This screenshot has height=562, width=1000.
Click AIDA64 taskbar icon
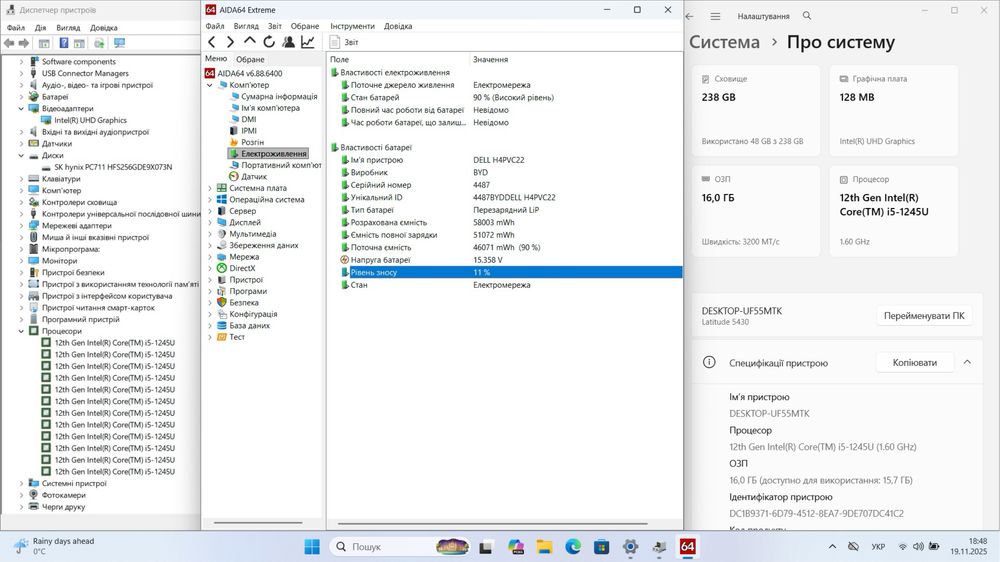coord(688,547)
